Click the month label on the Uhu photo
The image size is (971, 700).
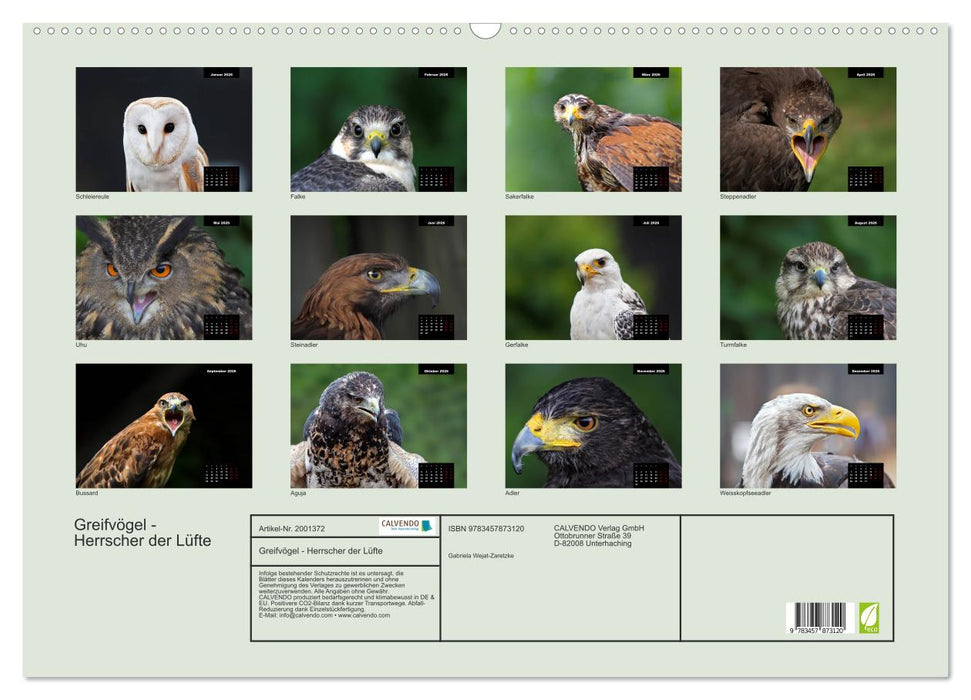[x=221, y=222]
